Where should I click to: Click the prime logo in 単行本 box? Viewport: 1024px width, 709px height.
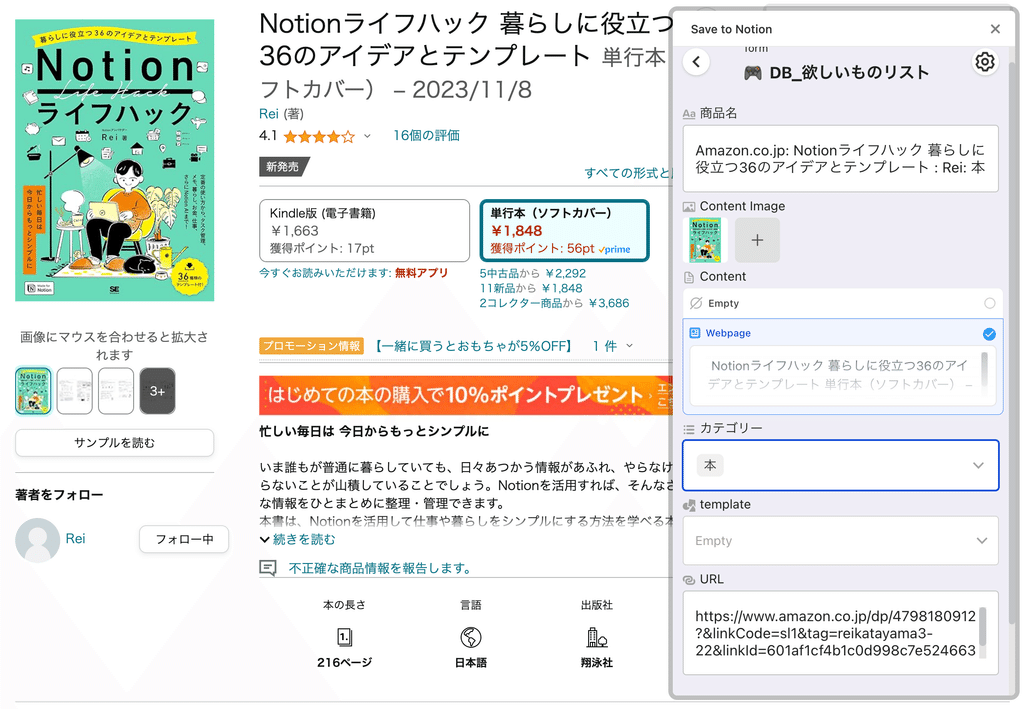(x=615, y=249)
